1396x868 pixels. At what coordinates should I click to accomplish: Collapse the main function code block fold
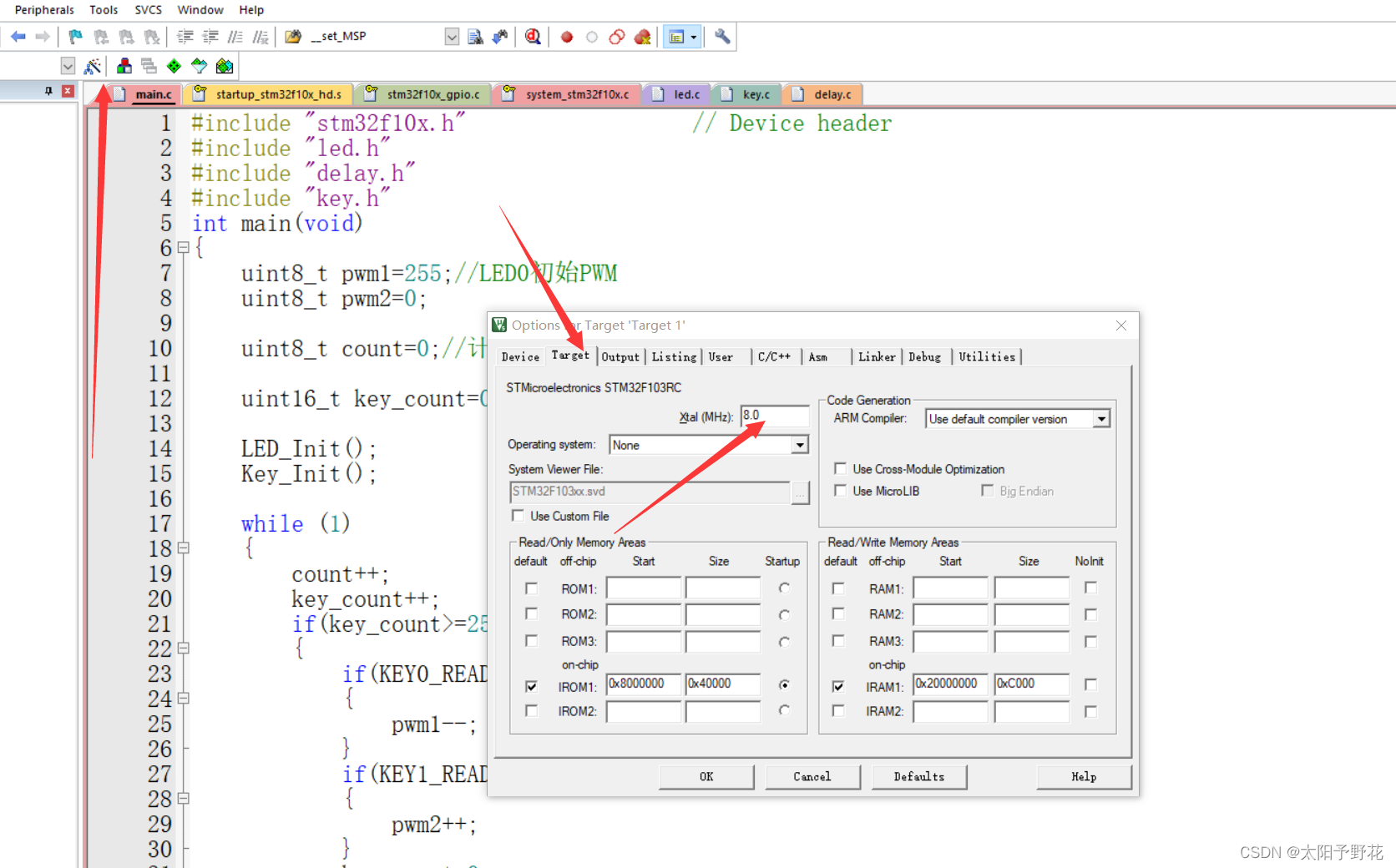click(x=183, y=248)
